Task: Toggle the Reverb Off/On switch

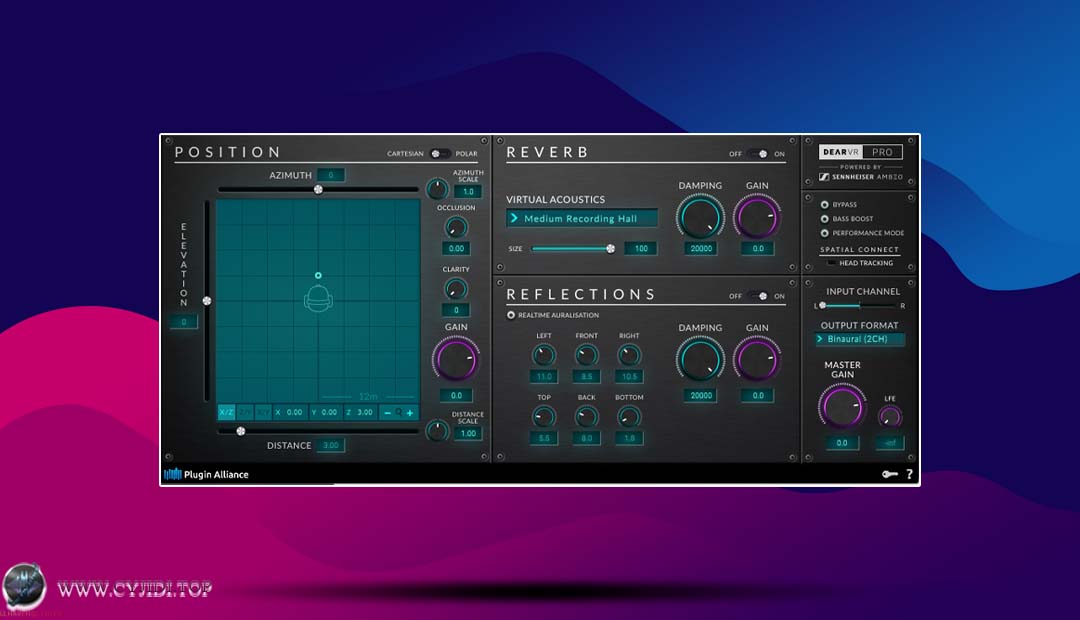Action: tap(758, 154)
